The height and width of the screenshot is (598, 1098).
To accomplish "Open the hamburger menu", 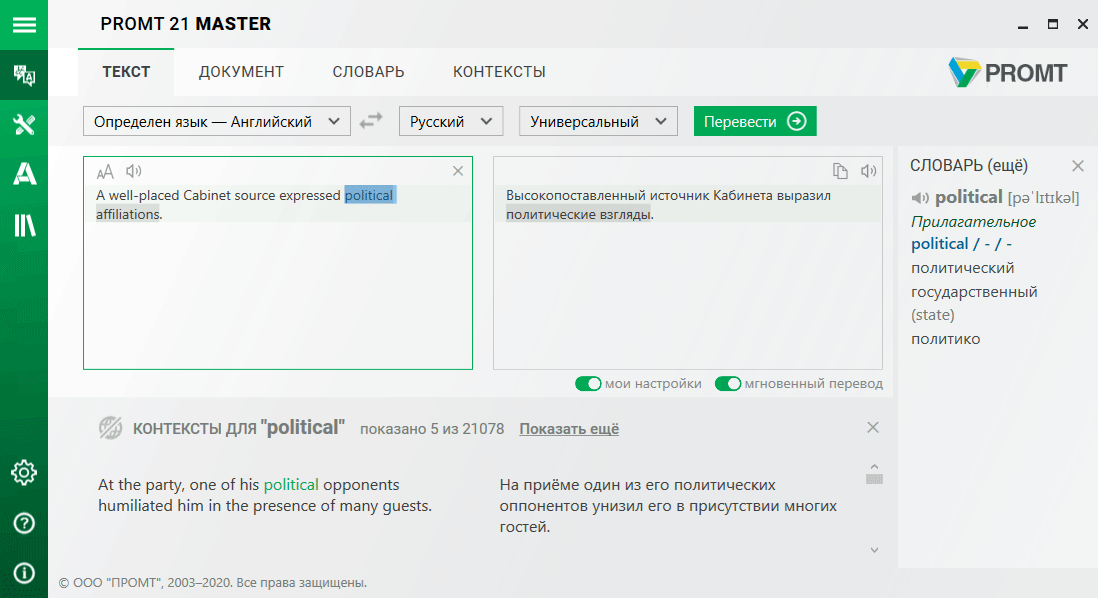I will pos(24,25).
